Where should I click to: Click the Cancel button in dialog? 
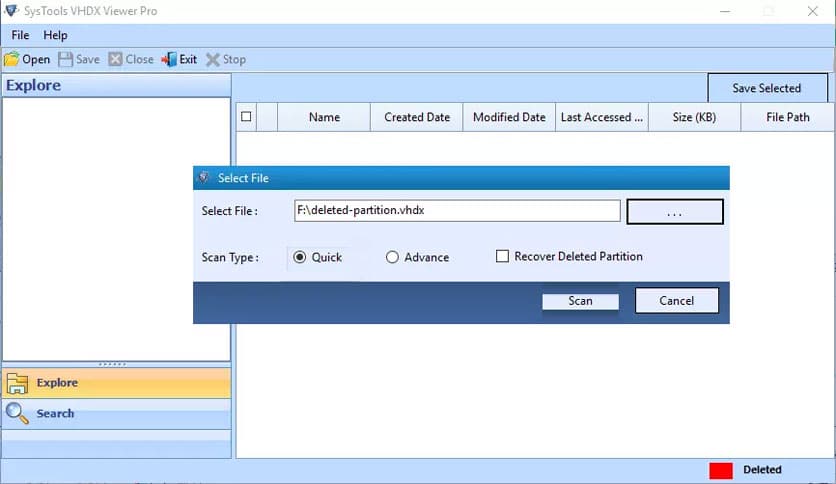[677, 301]
